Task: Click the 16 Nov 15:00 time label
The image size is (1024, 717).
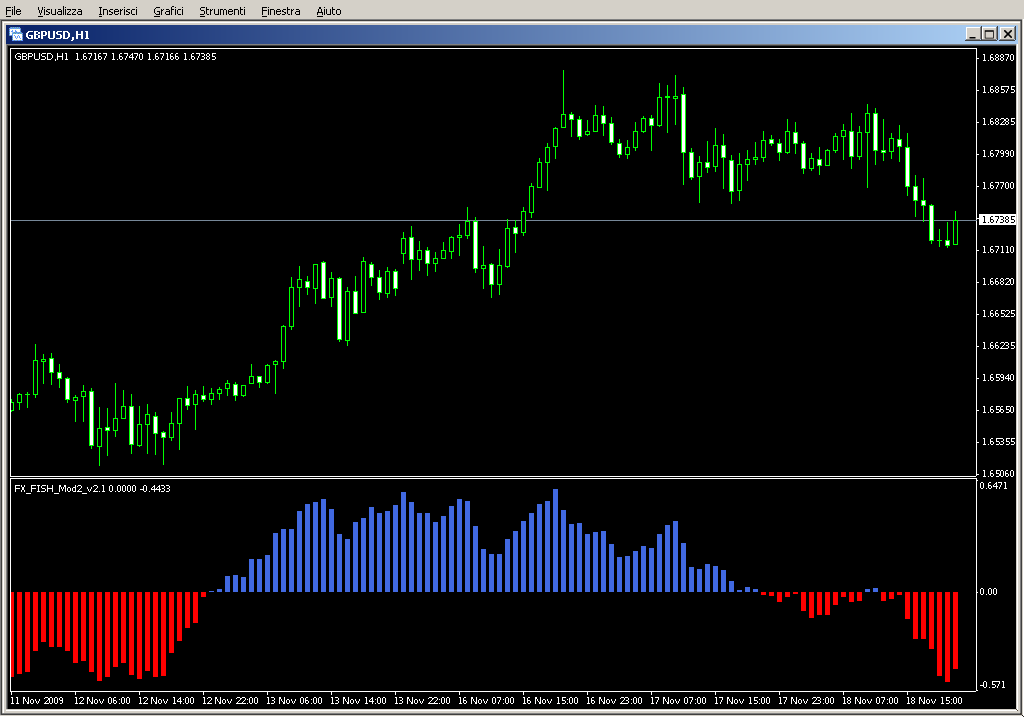Action: [550, 701]
